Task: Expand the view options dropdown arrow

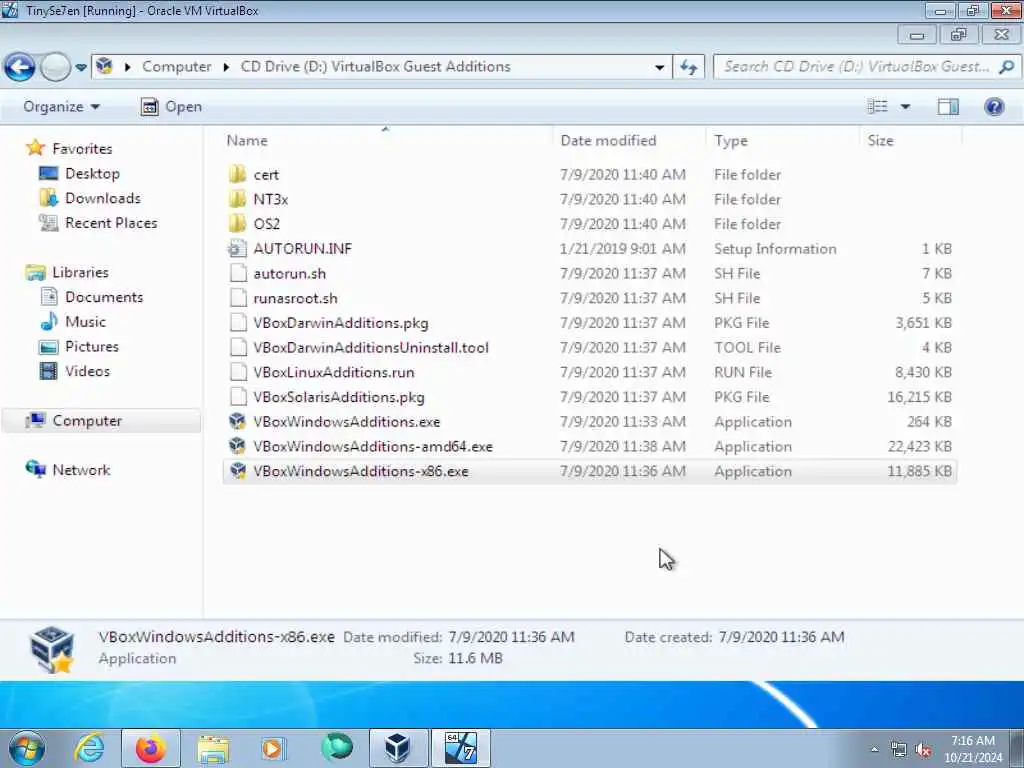Action: coord(906,106)
